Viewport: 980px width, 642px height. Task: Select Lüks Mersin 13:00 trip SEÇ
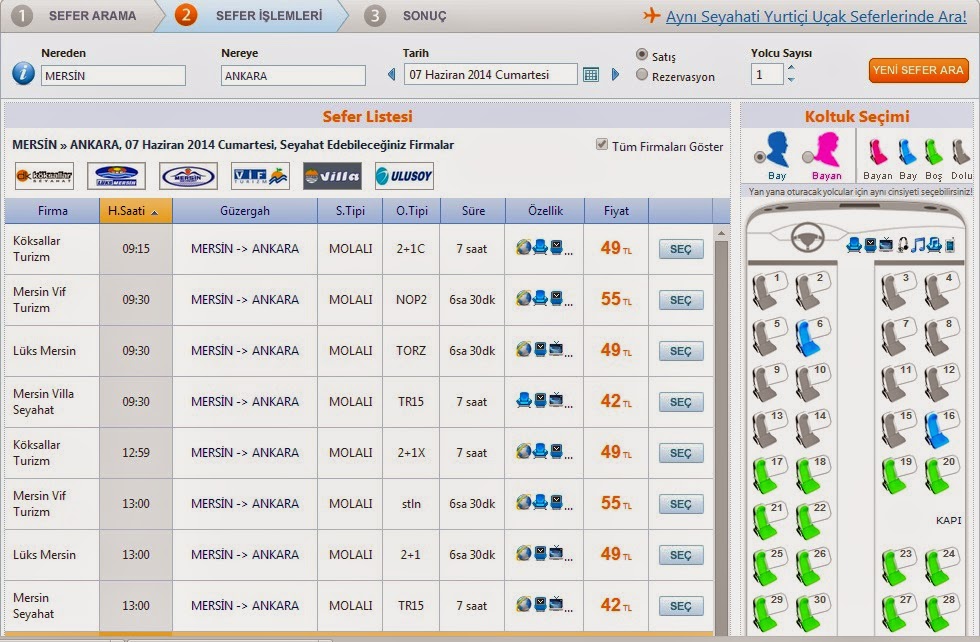(681, 555)
